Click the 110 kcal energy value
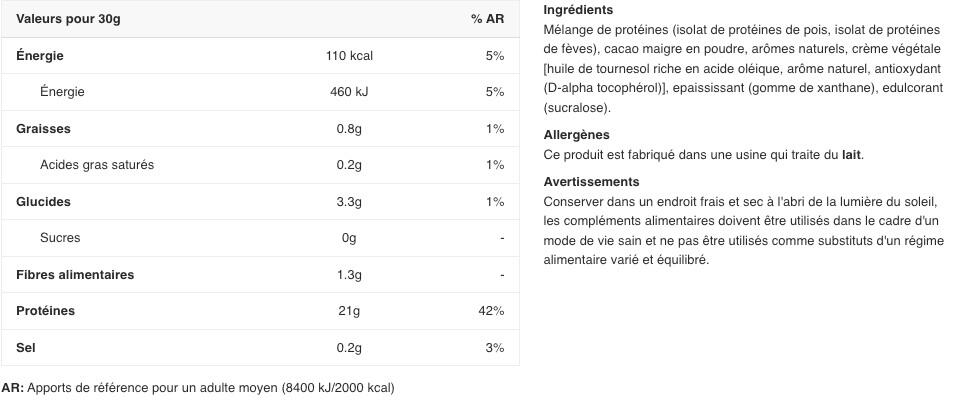 pyautogui.click(x=349, y=56)
